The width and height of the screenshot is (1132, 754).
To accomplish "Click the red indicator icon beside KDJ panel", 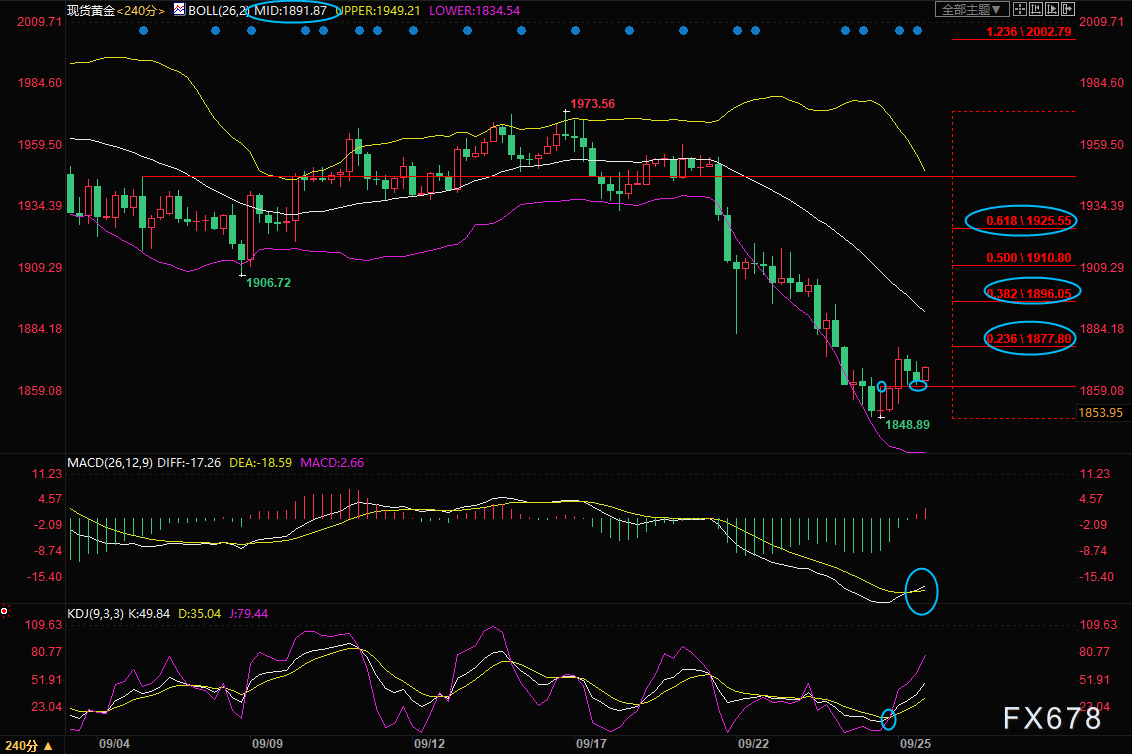I will (x=4, y=611).
